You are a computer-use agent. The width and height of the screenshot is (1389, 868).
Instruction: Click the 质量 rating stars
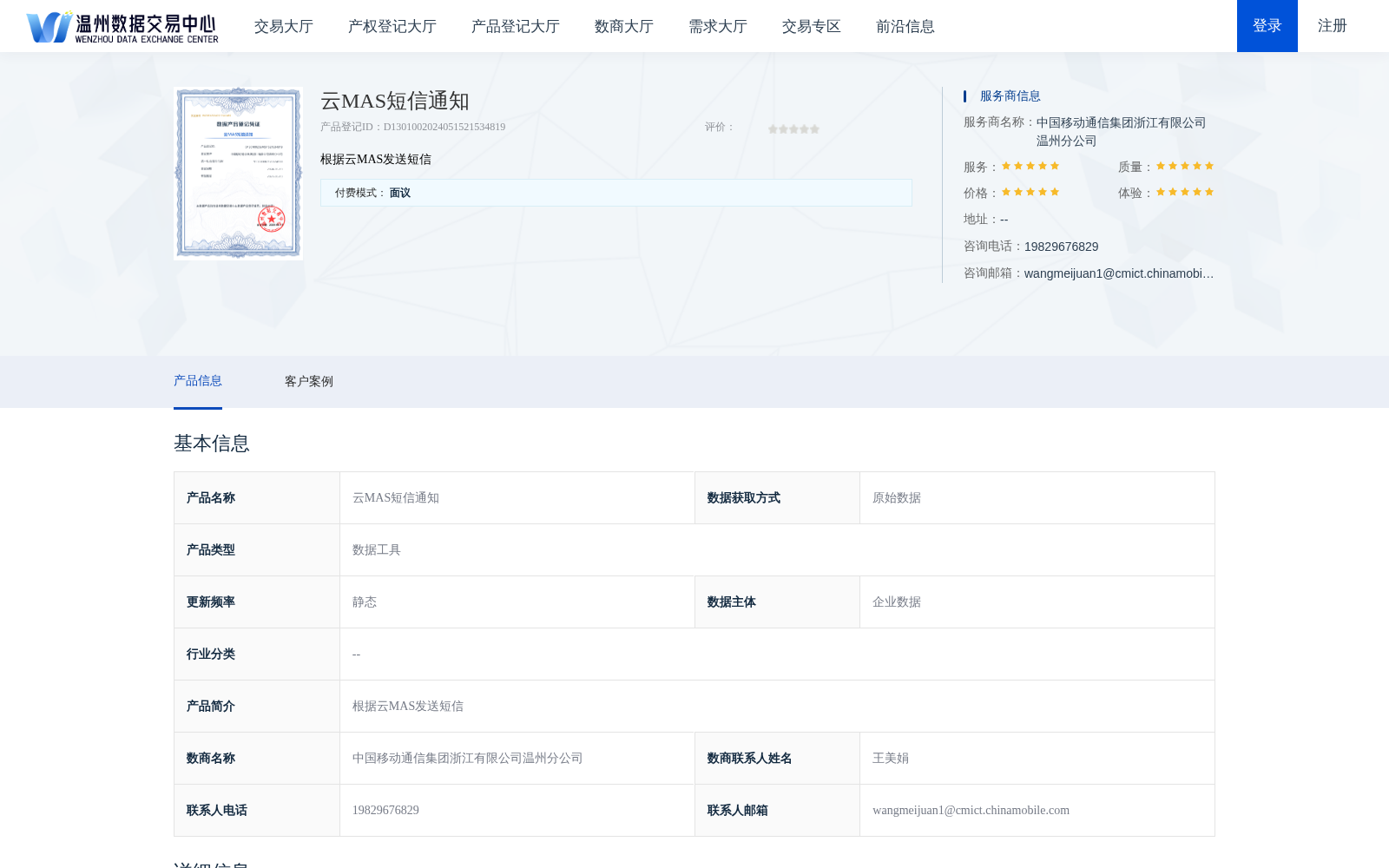click(x=1185, y=166)
